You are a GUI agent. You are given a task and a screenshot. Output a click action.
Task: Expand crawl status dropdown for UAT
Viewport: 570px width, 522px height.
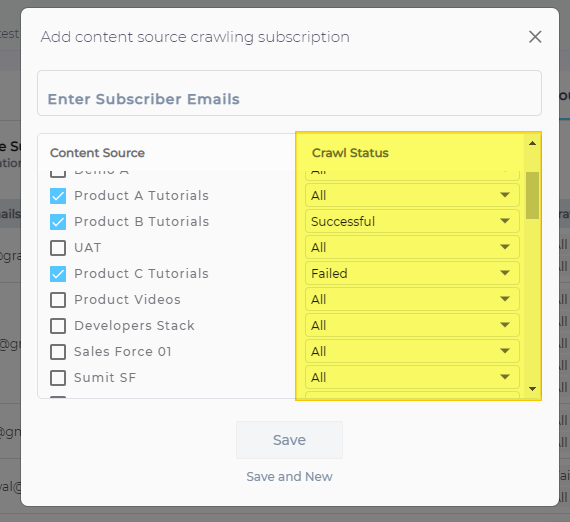tap(412, 247)
